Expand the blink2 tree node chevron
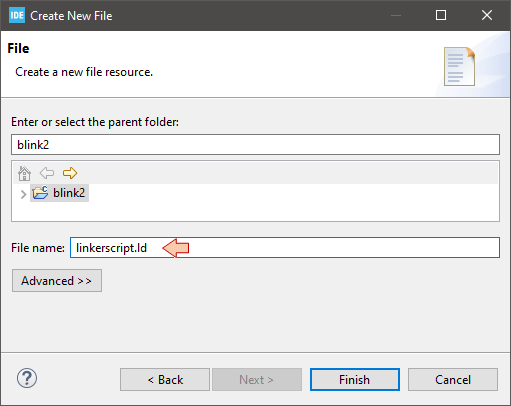This screenshot has width=511, height=406. pos(23,194)
